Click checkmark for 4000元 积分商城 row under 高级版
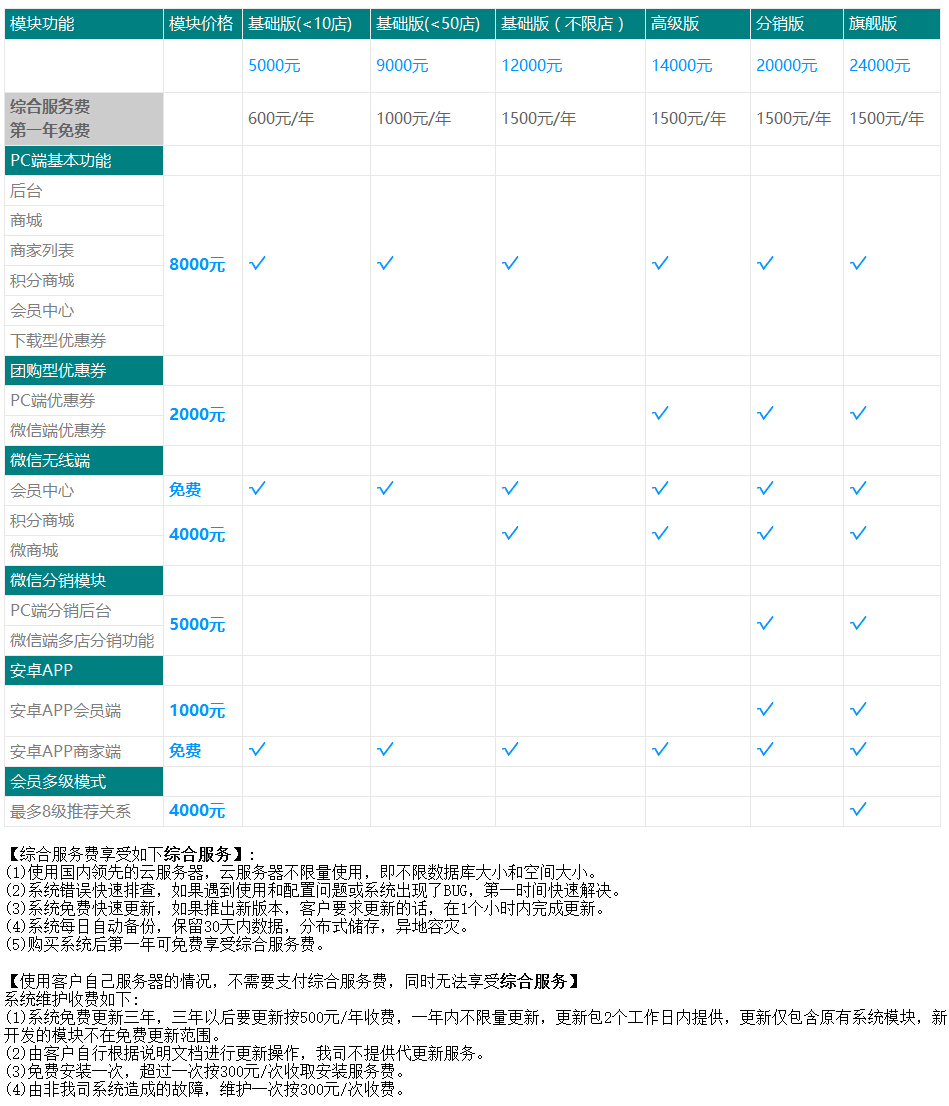 [660, 533]
